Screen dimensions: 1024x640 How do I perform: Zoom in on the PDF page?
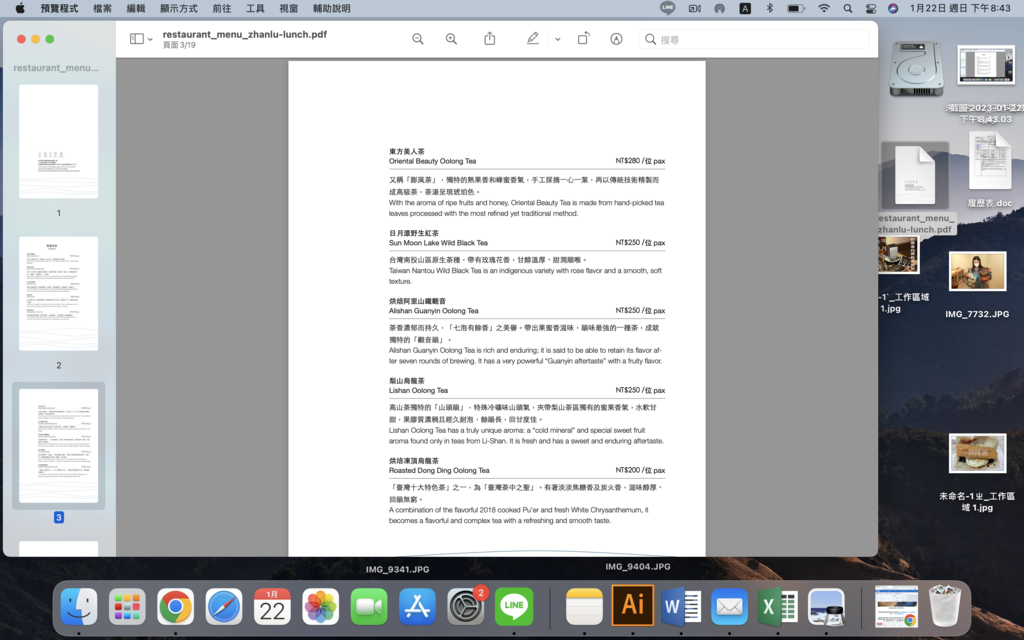click(x=451, y=39)
